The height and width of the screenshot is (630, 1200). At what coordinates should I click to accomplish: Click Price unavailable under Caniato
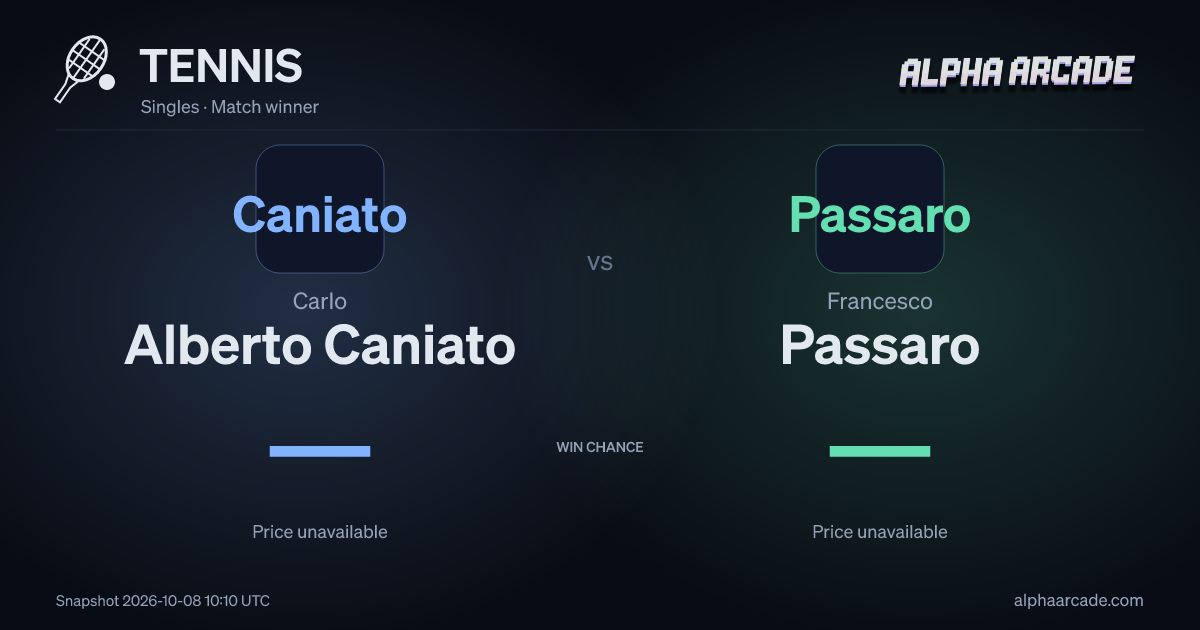tap(320, 532)
